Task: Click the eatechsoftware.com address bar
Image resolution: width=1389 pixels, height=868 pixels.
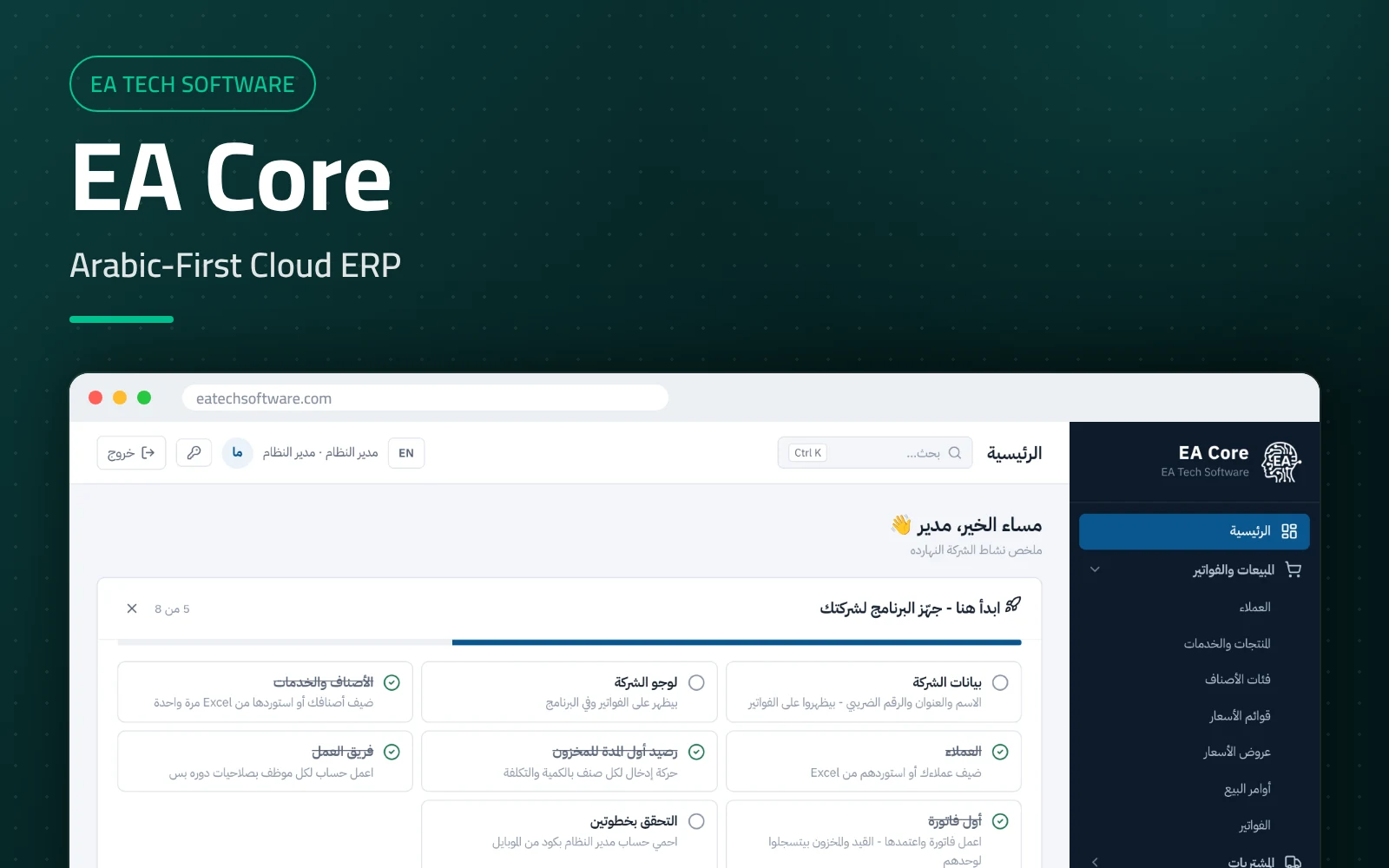Action: pos(425,398)
